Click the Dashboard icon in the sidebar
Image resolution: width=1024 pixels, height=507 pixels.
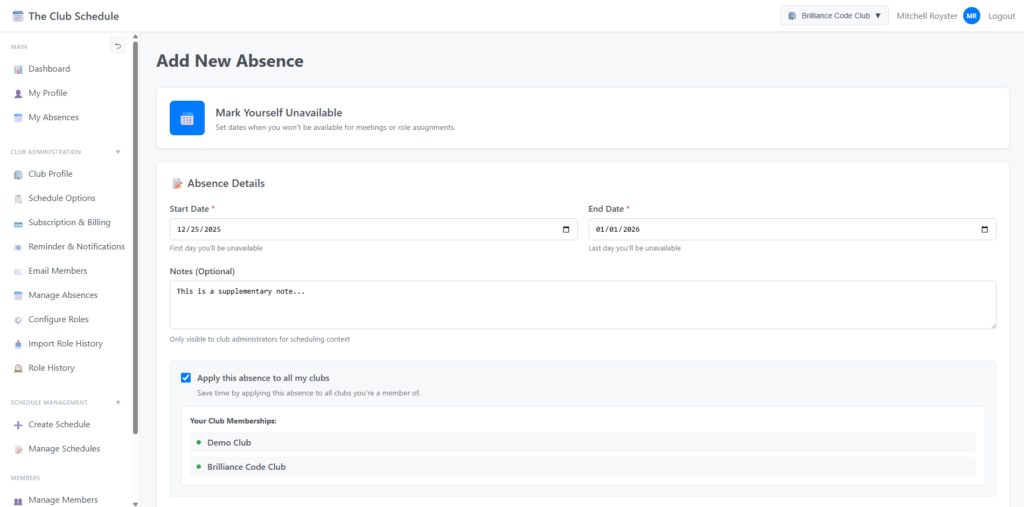(x=18, y=69)
